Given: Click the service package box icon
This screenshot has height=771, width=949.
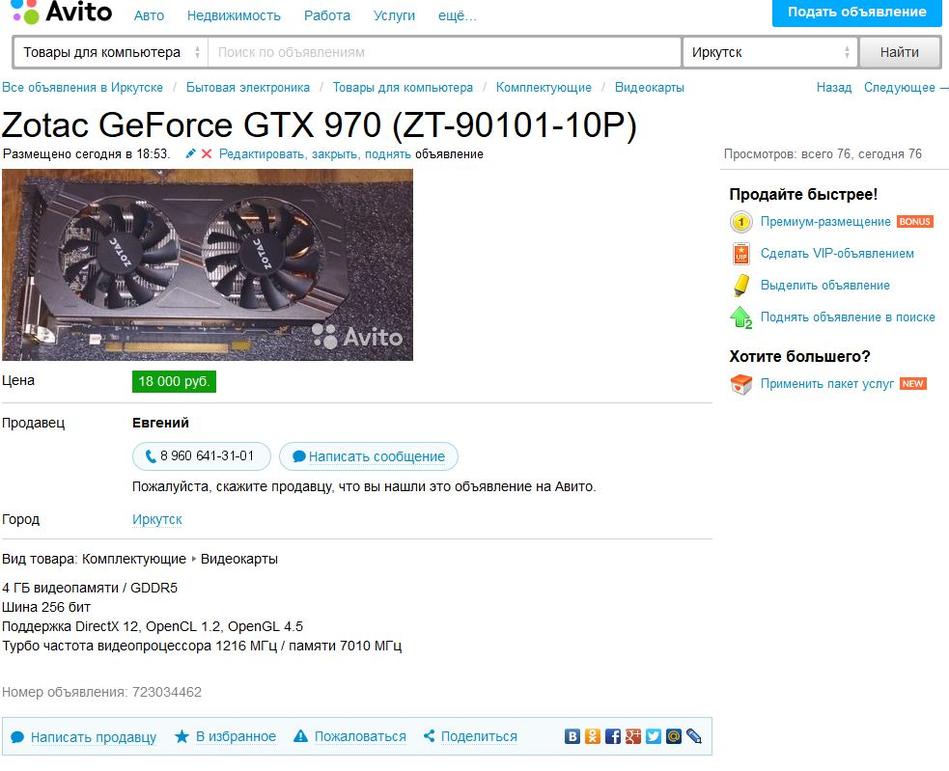Looking at the screenshot, I should pyautogui.click(x=741, y=384).
